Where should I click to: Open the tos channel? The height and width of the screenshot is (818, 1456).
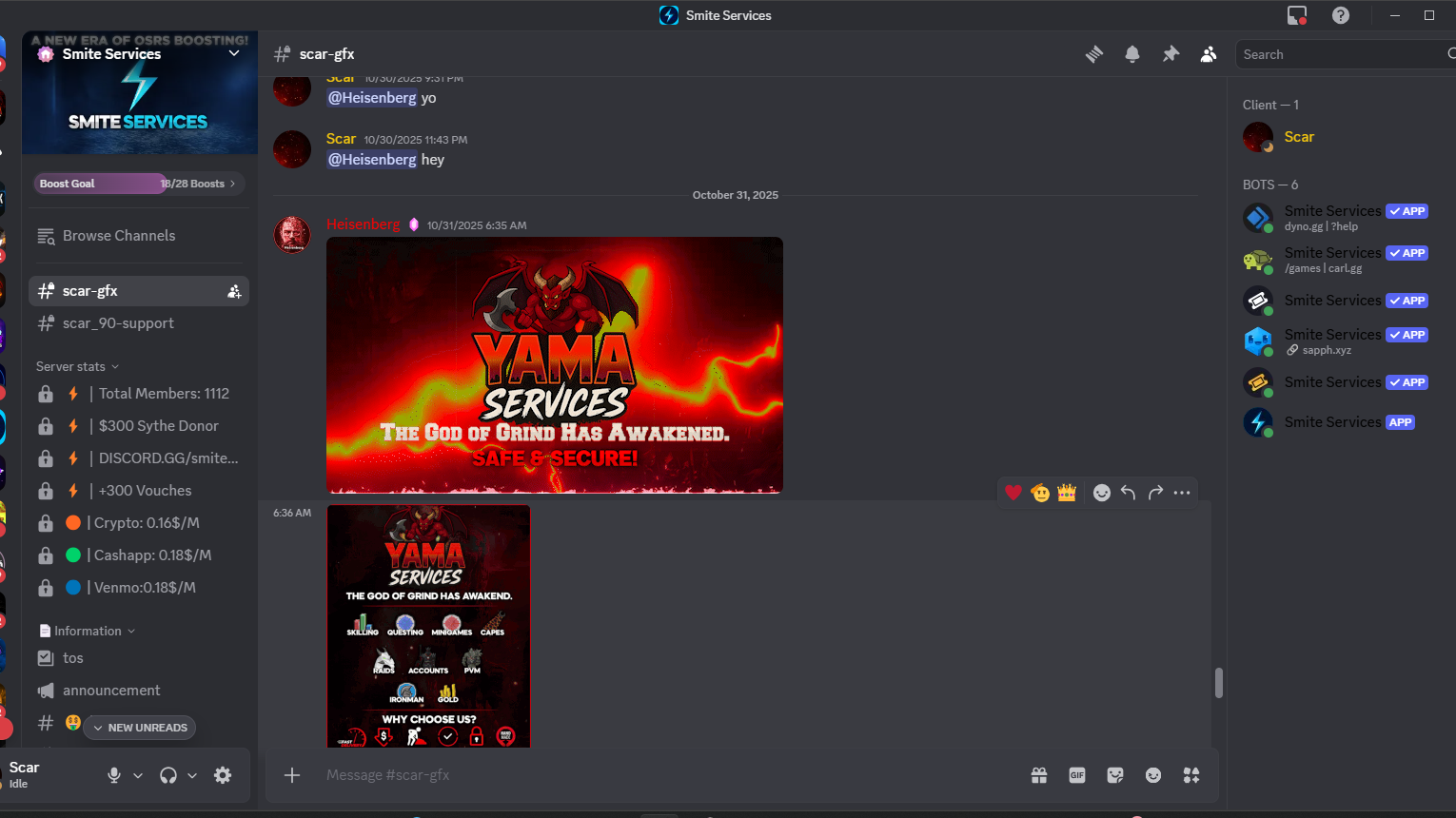click(139, 658)
